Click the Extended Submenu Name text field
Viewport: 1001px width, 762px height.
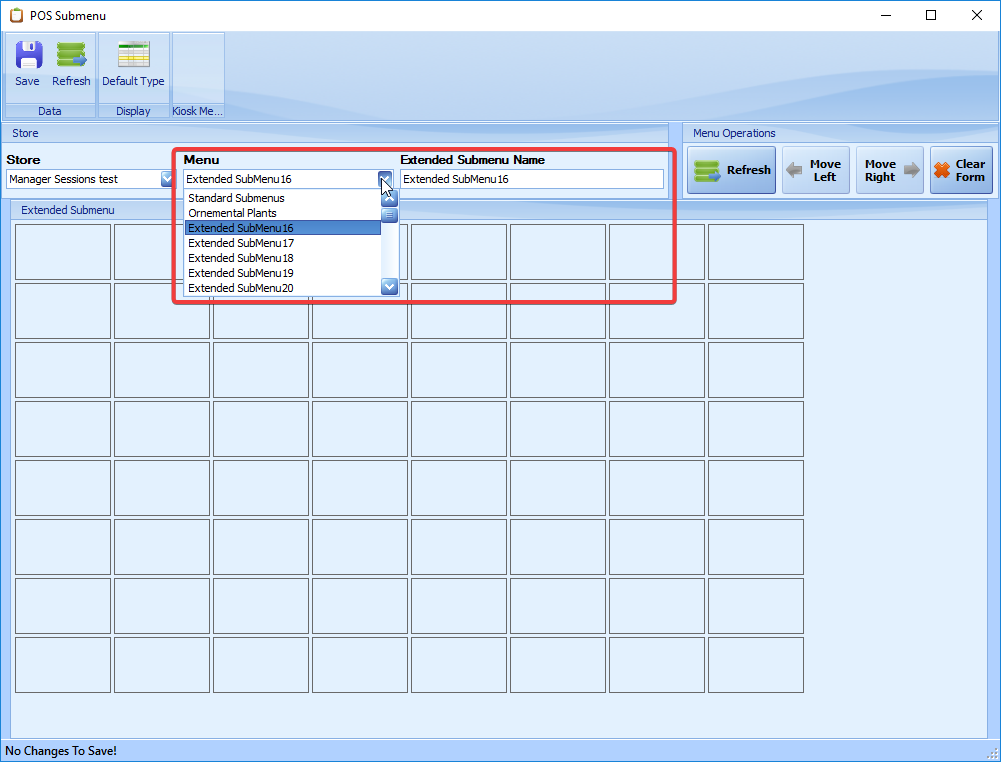pos(531,180)
